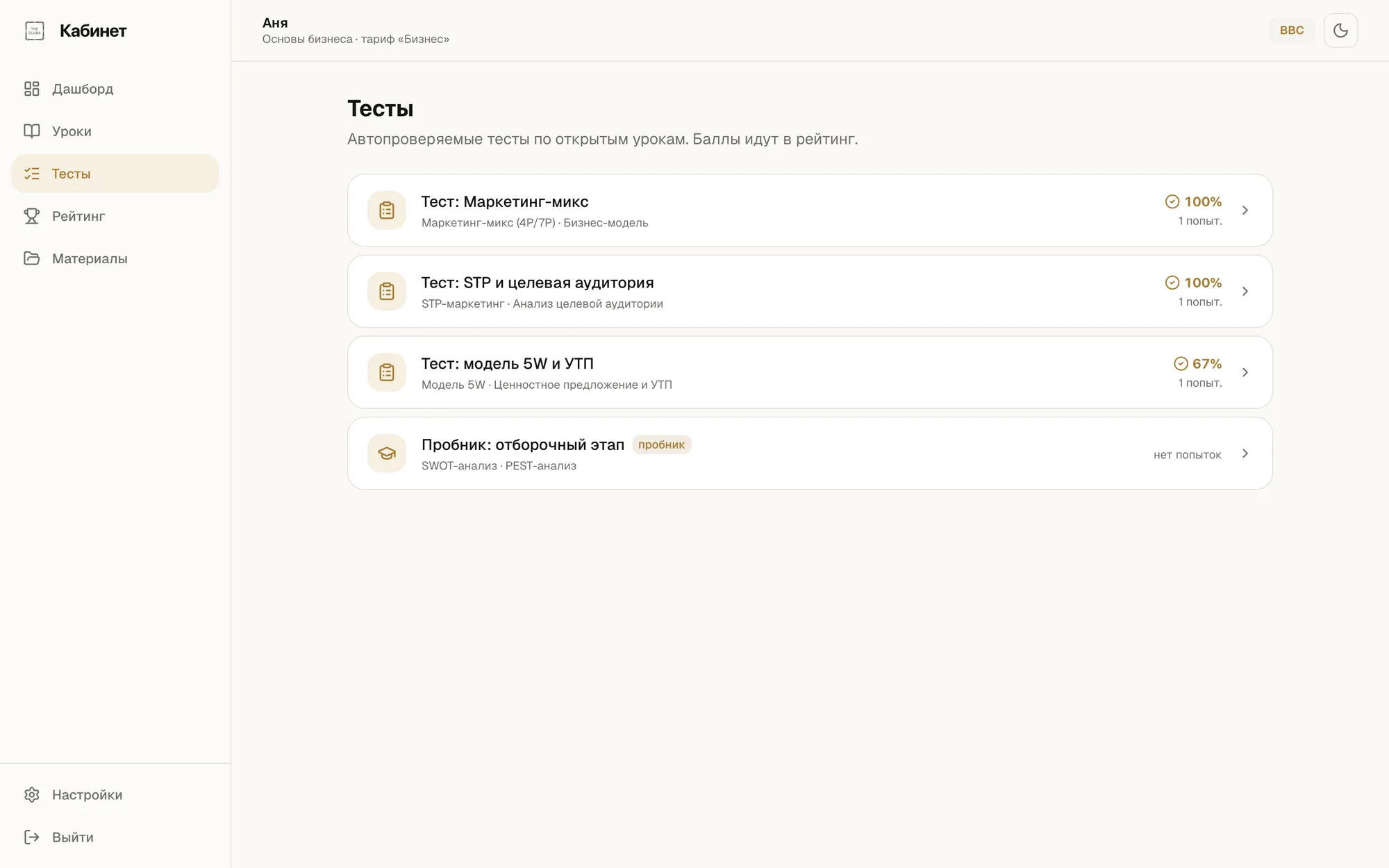Open the Тест: модель 5W и УТП title
1389x868 pixels.
click(x=508, y=364)
